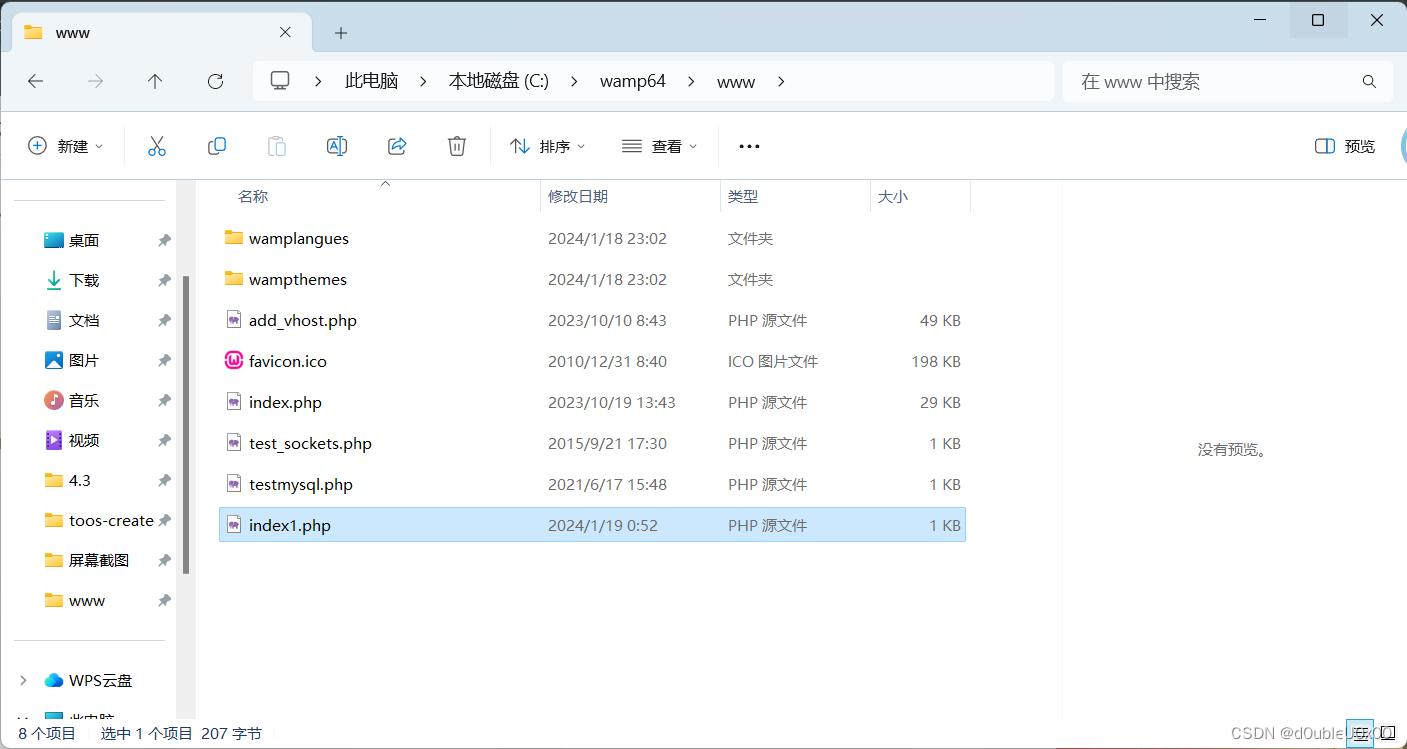Click the Cut scissors icon
This screenshot has height=749, width=1407.
[156, 146]
